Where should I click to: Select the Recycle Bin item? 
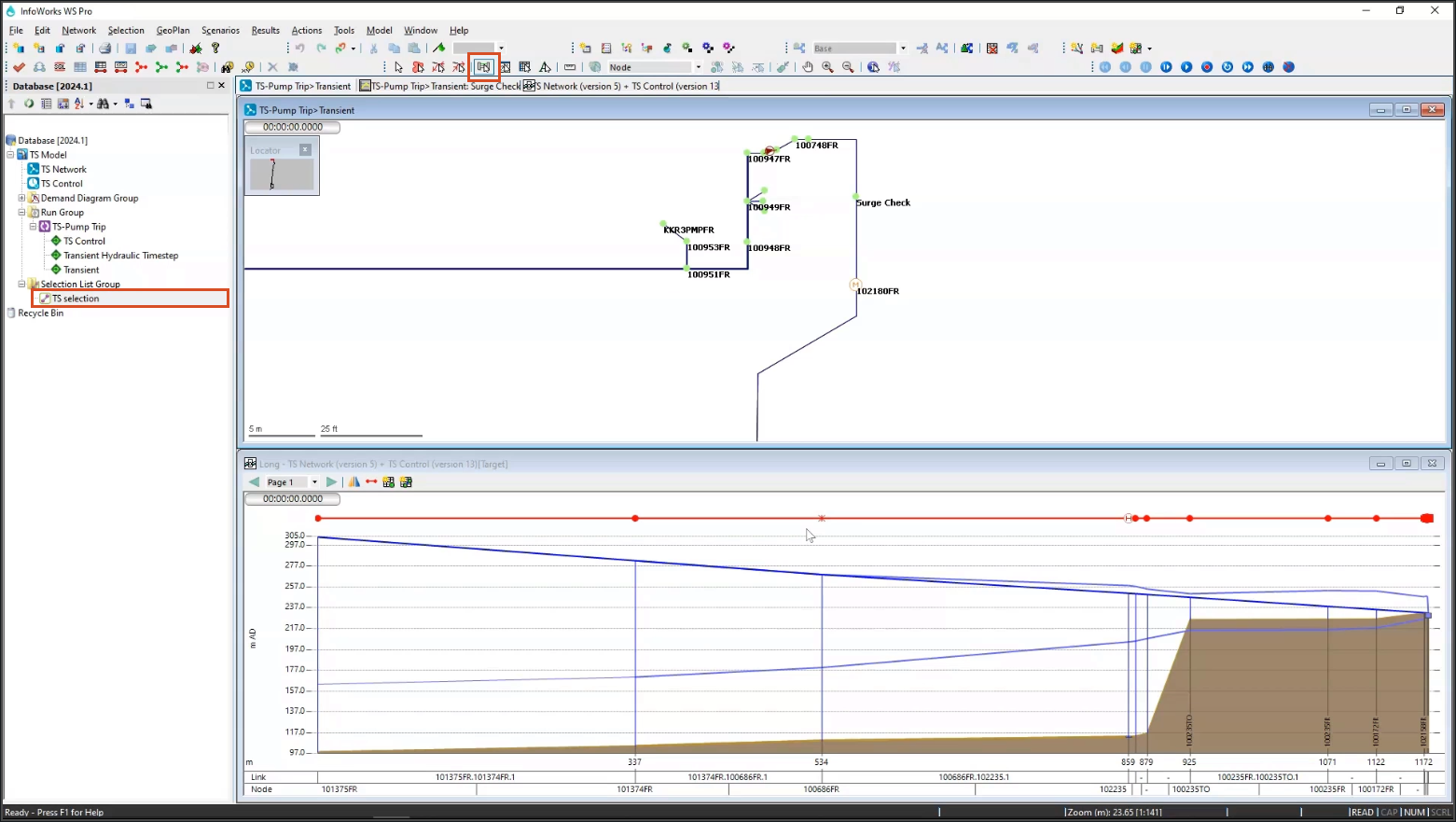point(41,313)
